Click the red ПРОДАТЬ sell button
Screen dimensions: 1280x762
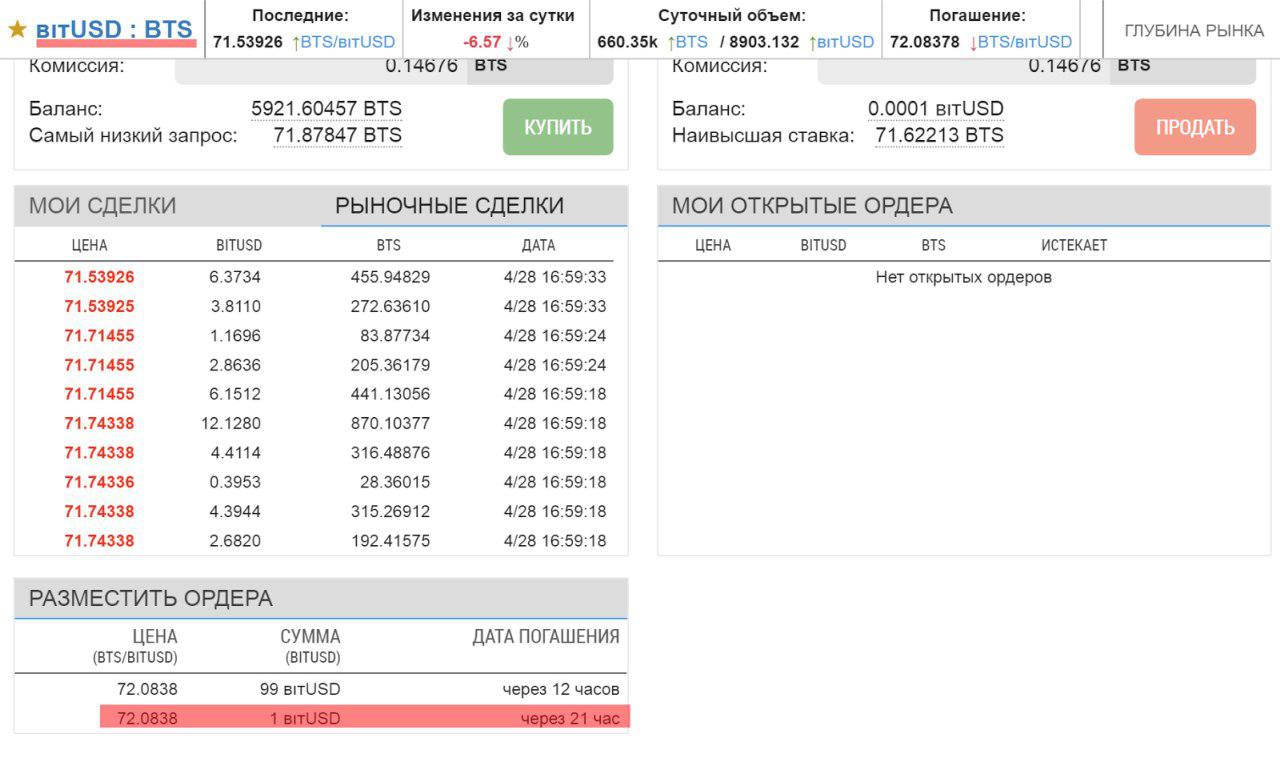point(1195,127)
